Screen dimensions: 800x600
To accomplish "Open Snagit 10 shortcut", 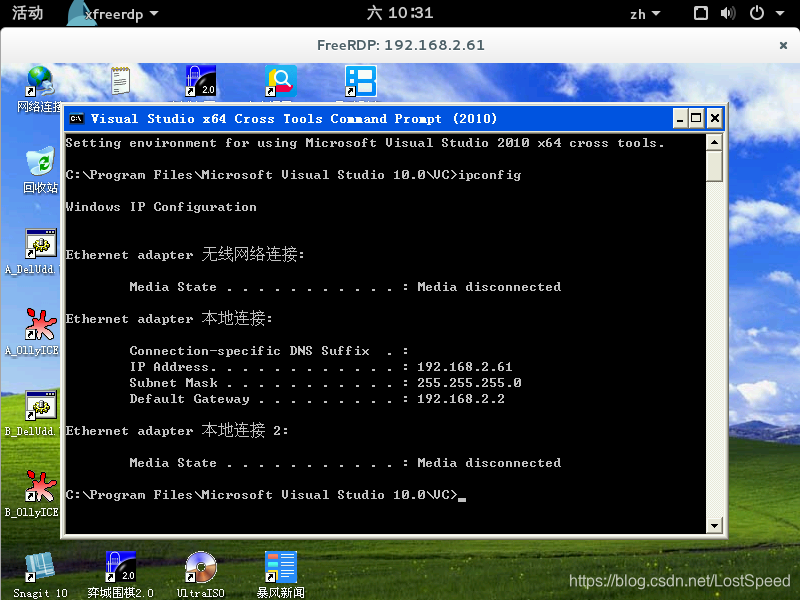I will tap(40, 574).
